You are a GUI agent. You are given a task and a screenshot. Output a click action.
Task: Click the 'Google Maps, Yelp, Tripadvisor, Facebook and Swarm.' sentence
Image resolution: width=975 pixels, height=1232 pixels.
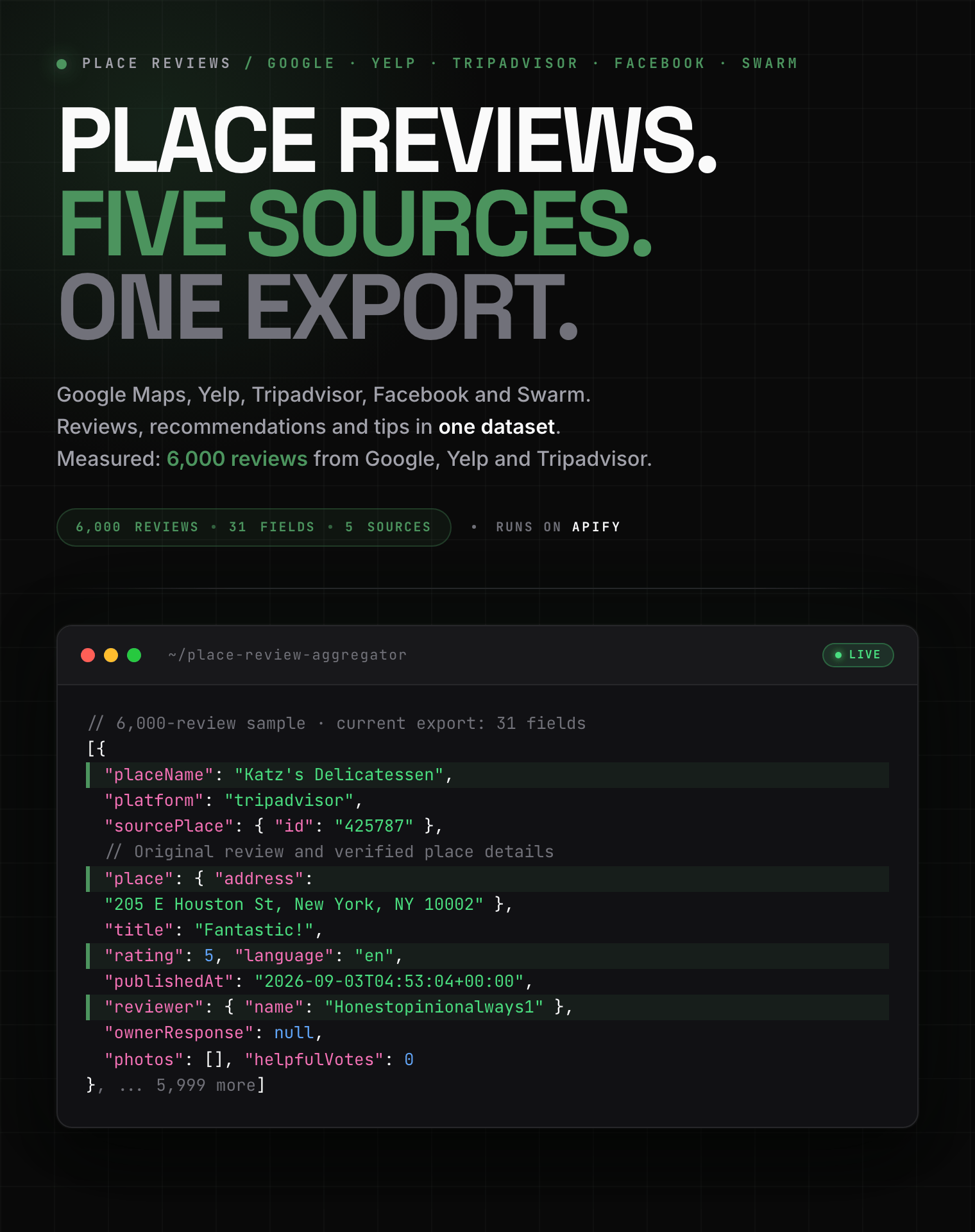click(323, 395)
